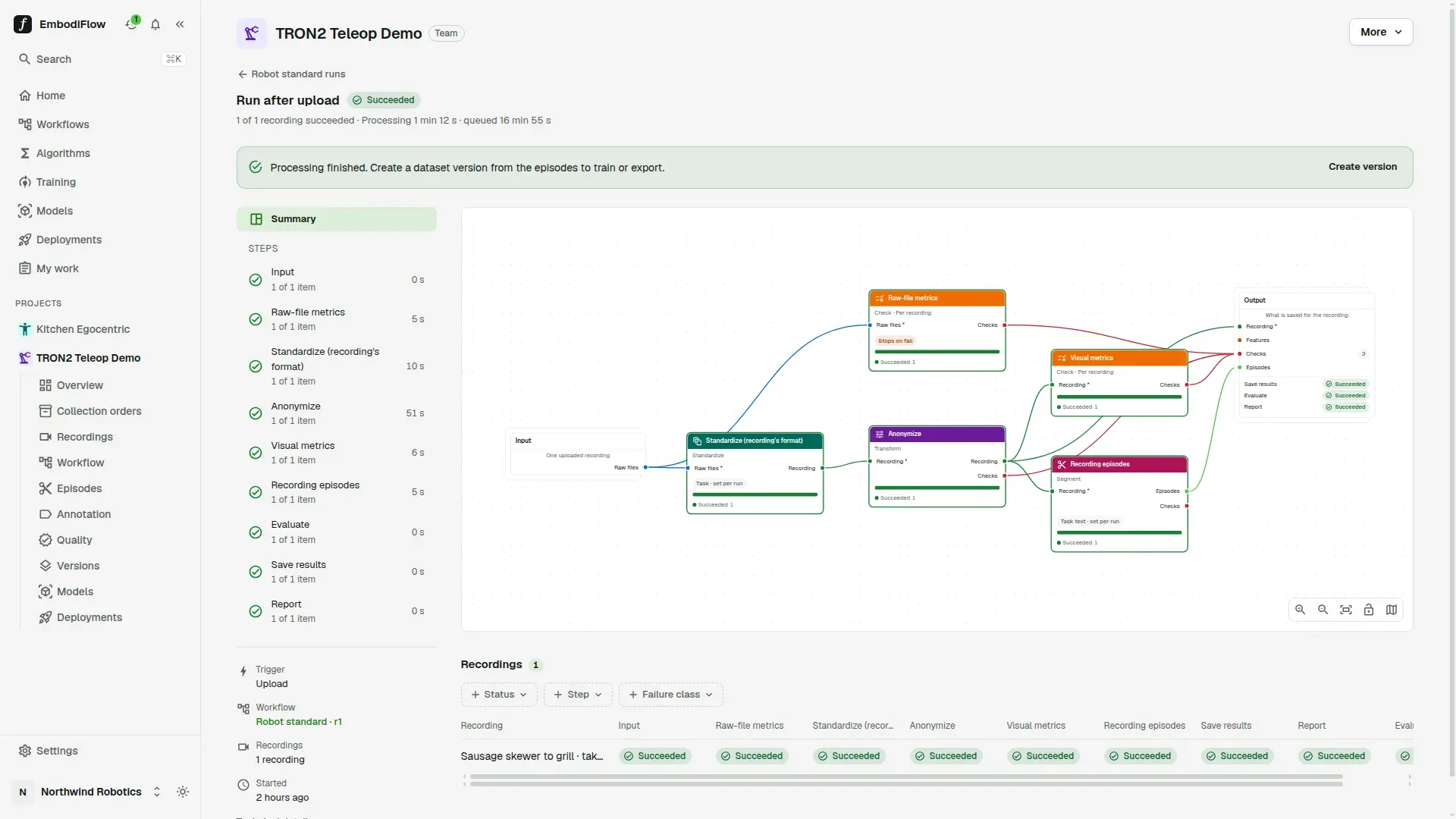Open the Workflows menu item
The width and height of the screenshot is (1456, 819).
point(100,124)
